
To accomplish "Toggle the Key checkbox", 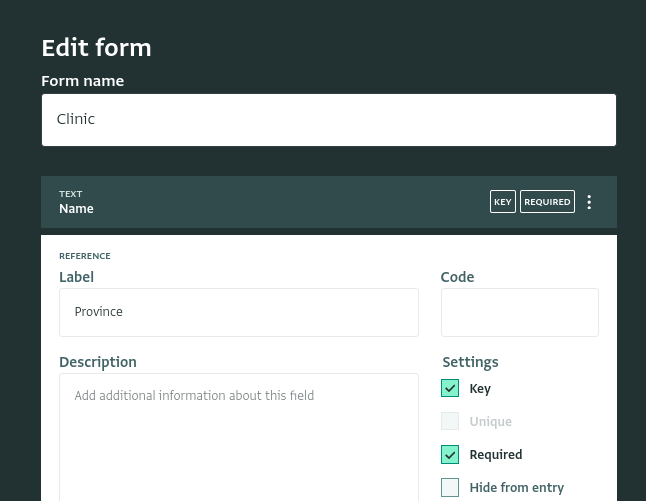I will [x=450, y=388].
